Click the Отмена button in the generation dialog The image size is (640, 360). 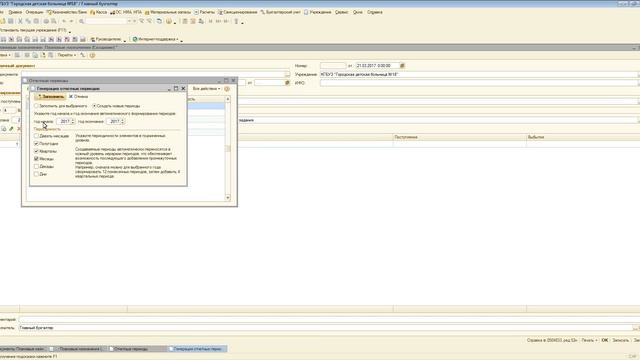[78, 97]
